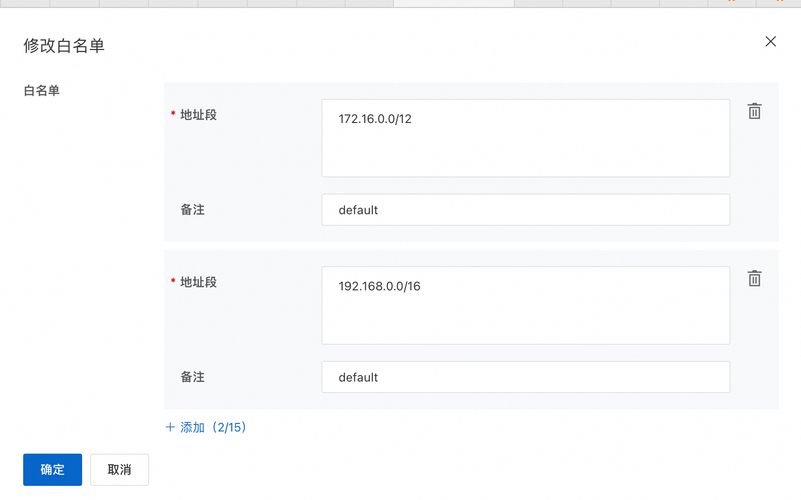Delete the 192.168.0.0/16 whitelist entry
Screen dimensions: 801x500
tap(755, 278)
